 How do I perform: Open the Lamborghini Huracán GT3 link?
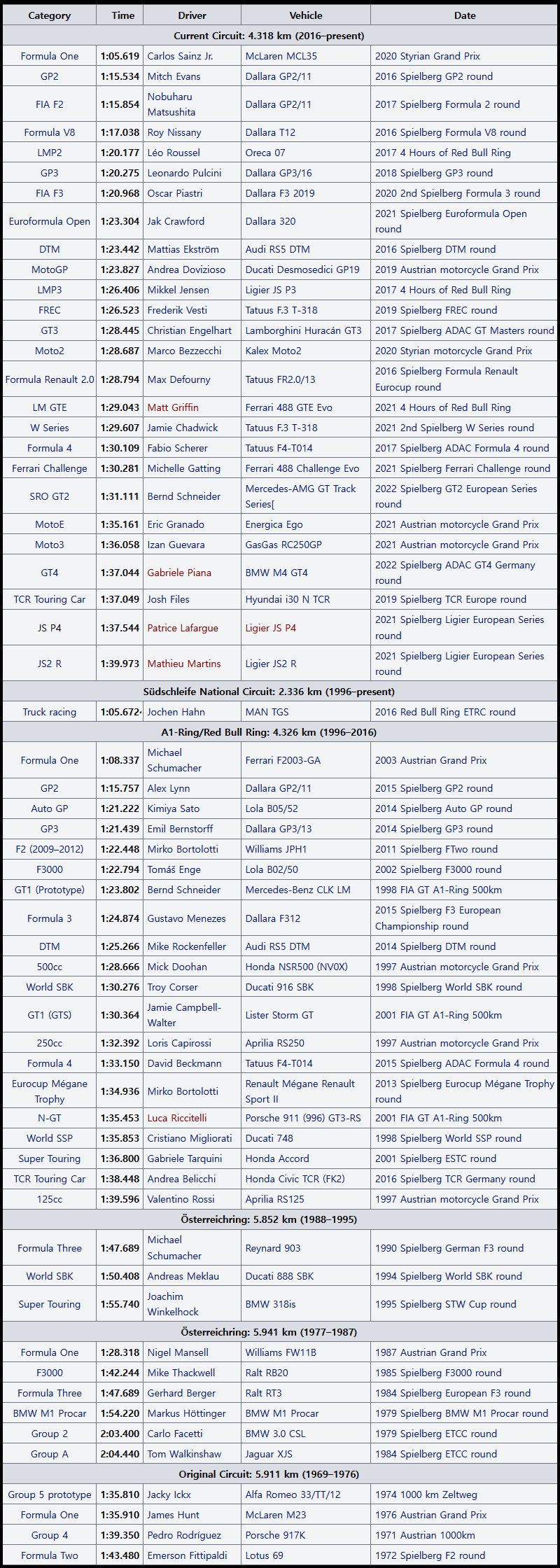[303, 330]
